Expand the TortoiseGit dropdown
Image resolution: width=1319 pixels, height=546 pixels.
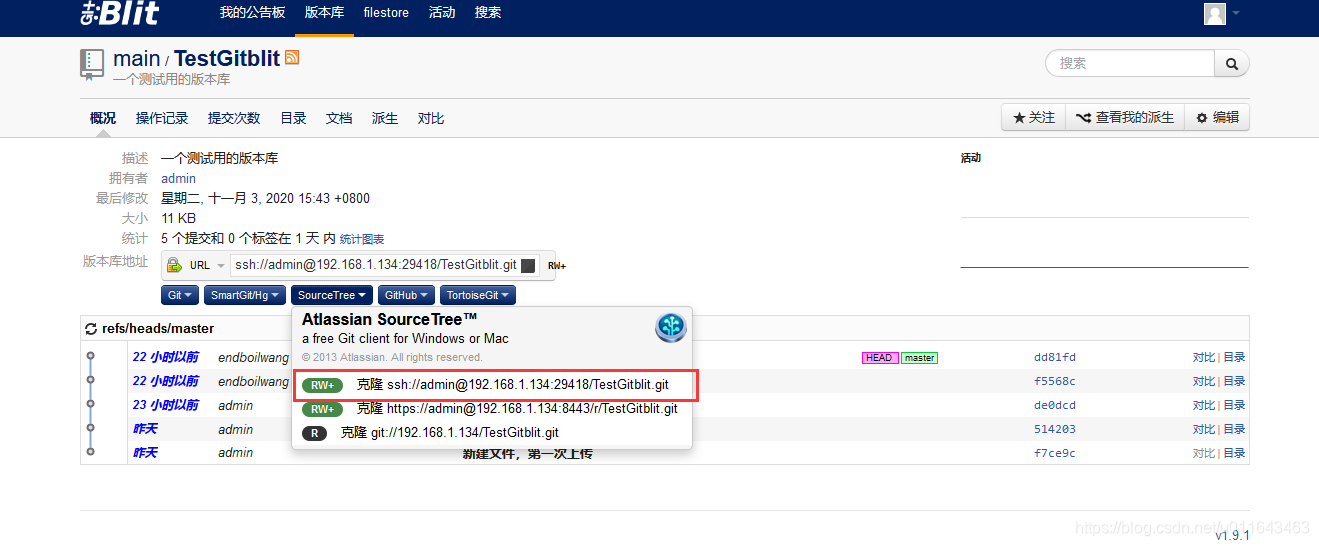click(478, 295)
